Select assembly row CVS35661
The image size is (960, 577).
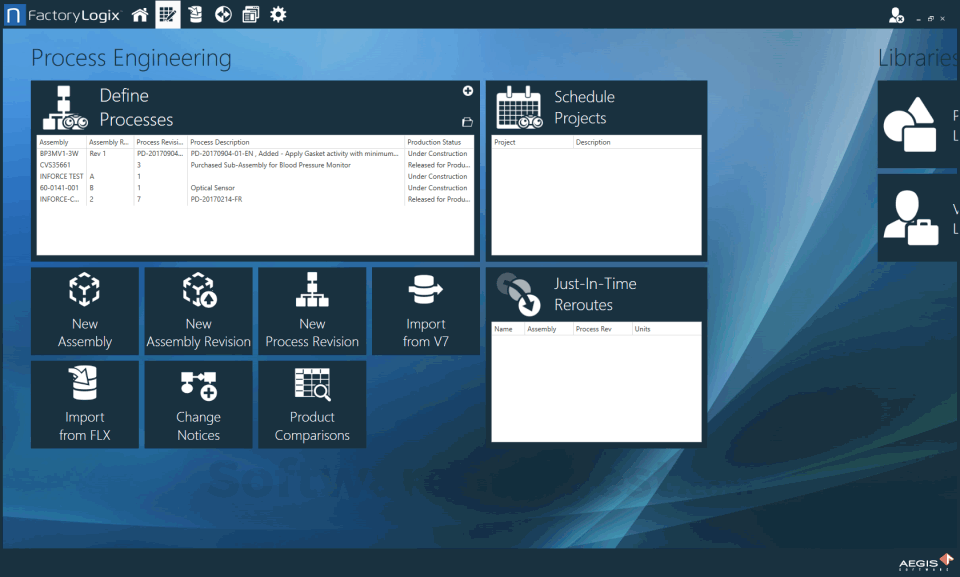tap(58, 164)
